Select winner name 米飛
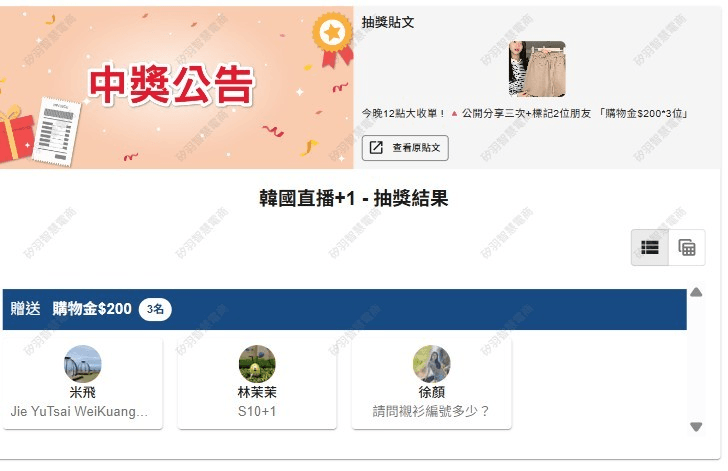 (83, 392)
